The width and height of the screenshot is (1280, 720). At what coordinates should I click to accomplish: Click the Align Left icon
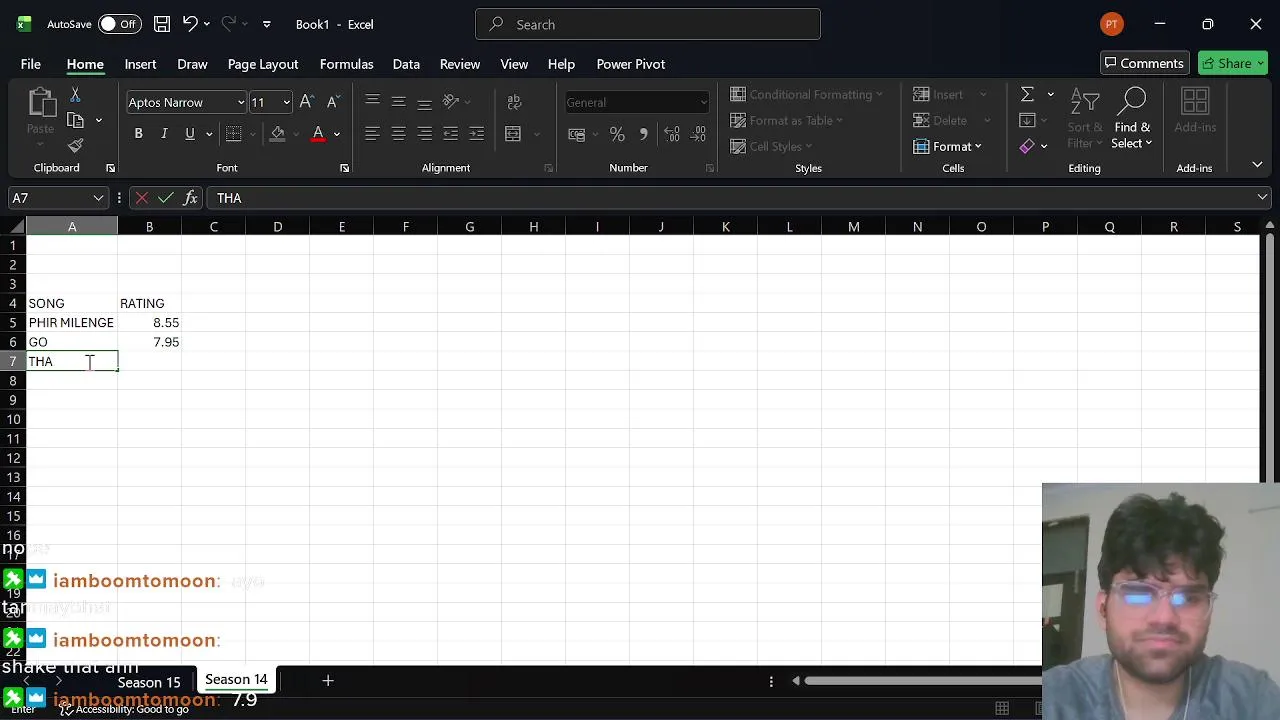tap(372, 134)
